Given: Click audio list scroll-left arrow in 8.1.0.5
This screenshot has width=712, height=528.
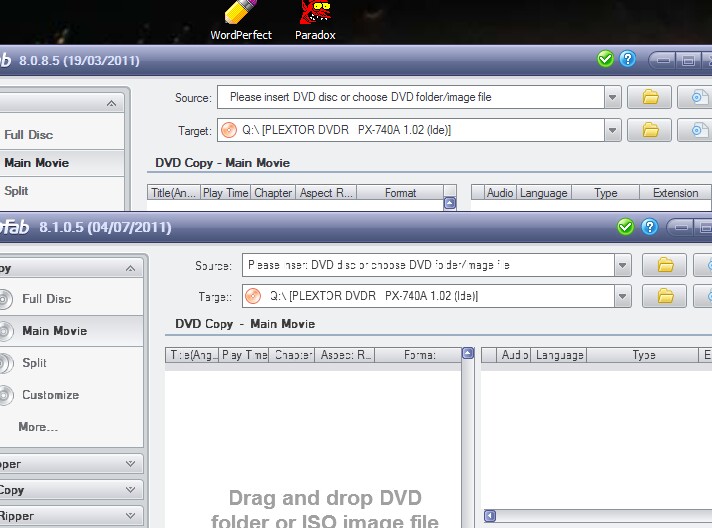Looking at the screenshot, I should (490, 516).
